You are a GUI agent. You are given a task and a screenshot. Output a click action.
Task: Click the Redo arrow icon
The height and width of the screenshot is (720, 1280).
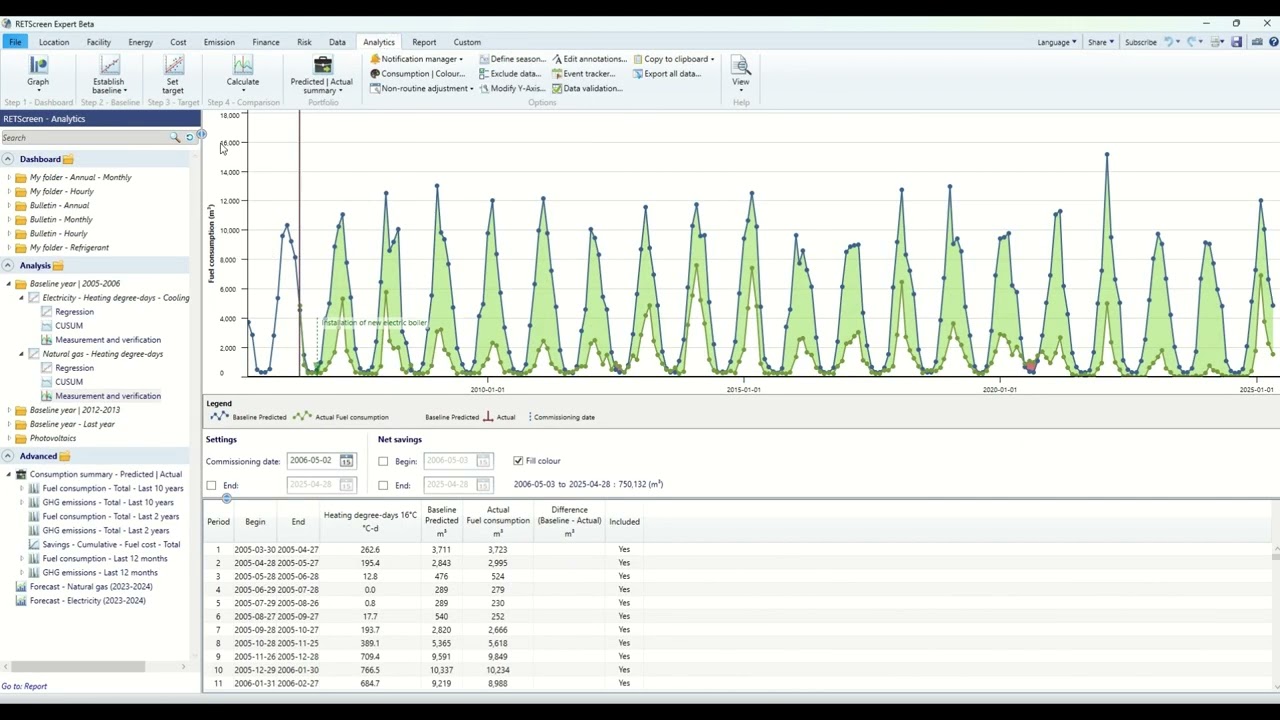pos(1192,42)
